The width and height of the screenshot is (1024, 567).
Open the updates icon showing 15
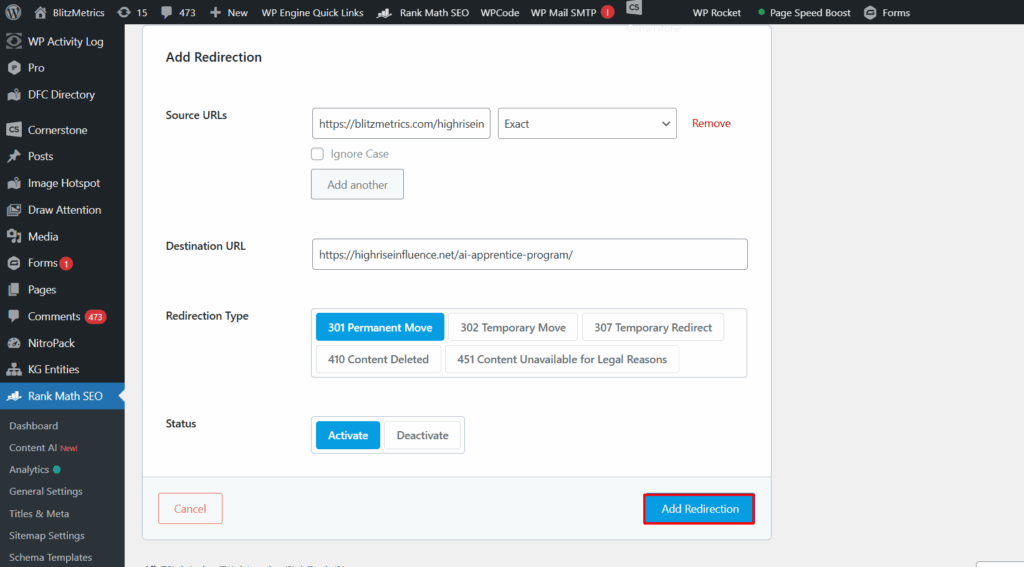tap(122, 13)
